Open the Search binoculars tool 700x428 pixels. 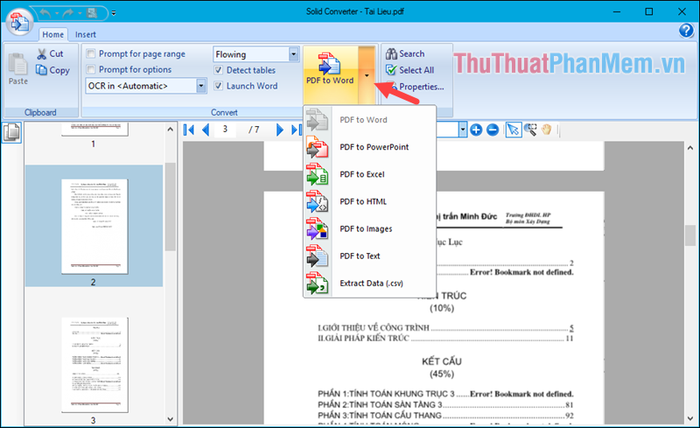[x=392, y=54]
